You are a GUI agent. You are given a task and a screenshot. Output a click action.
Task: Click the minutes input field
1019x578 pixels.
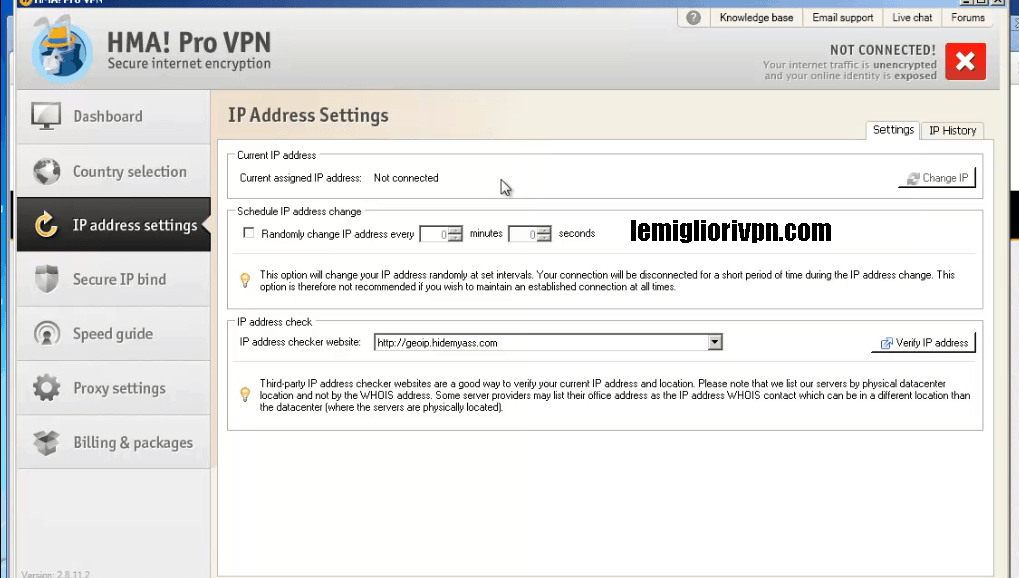pyautogui.click(x=434, y=234)
